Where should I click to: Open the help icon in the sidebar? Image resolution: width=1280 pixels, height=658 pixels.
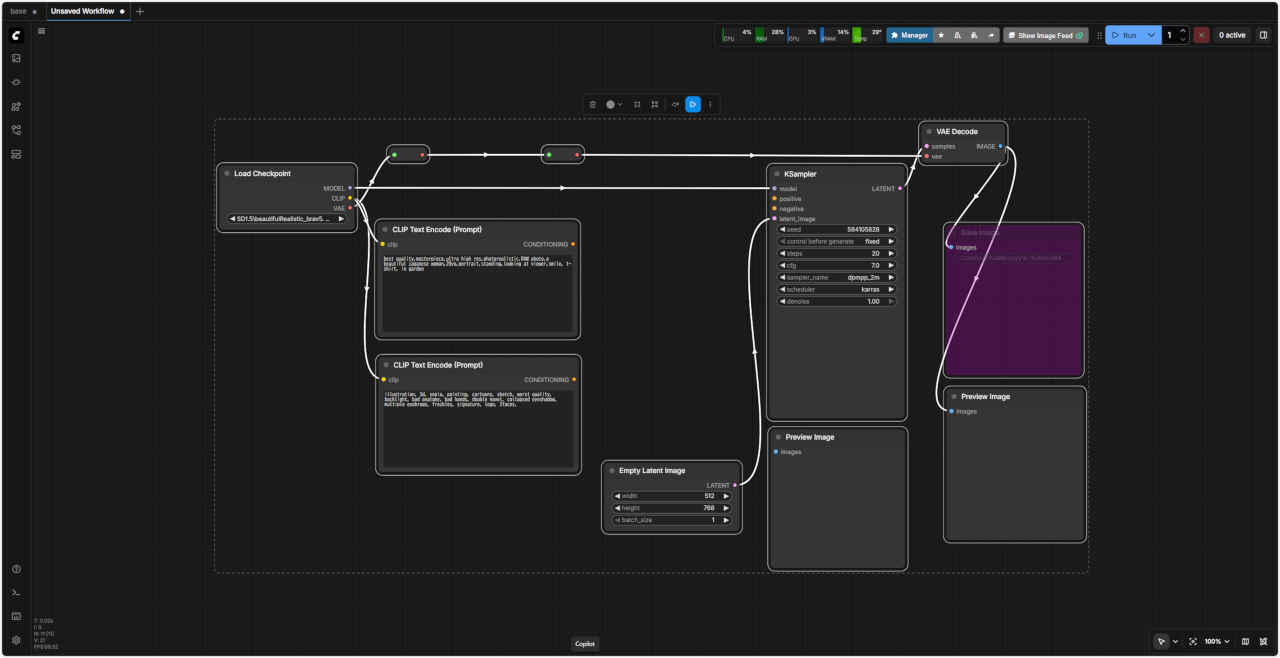click(16, 569)
